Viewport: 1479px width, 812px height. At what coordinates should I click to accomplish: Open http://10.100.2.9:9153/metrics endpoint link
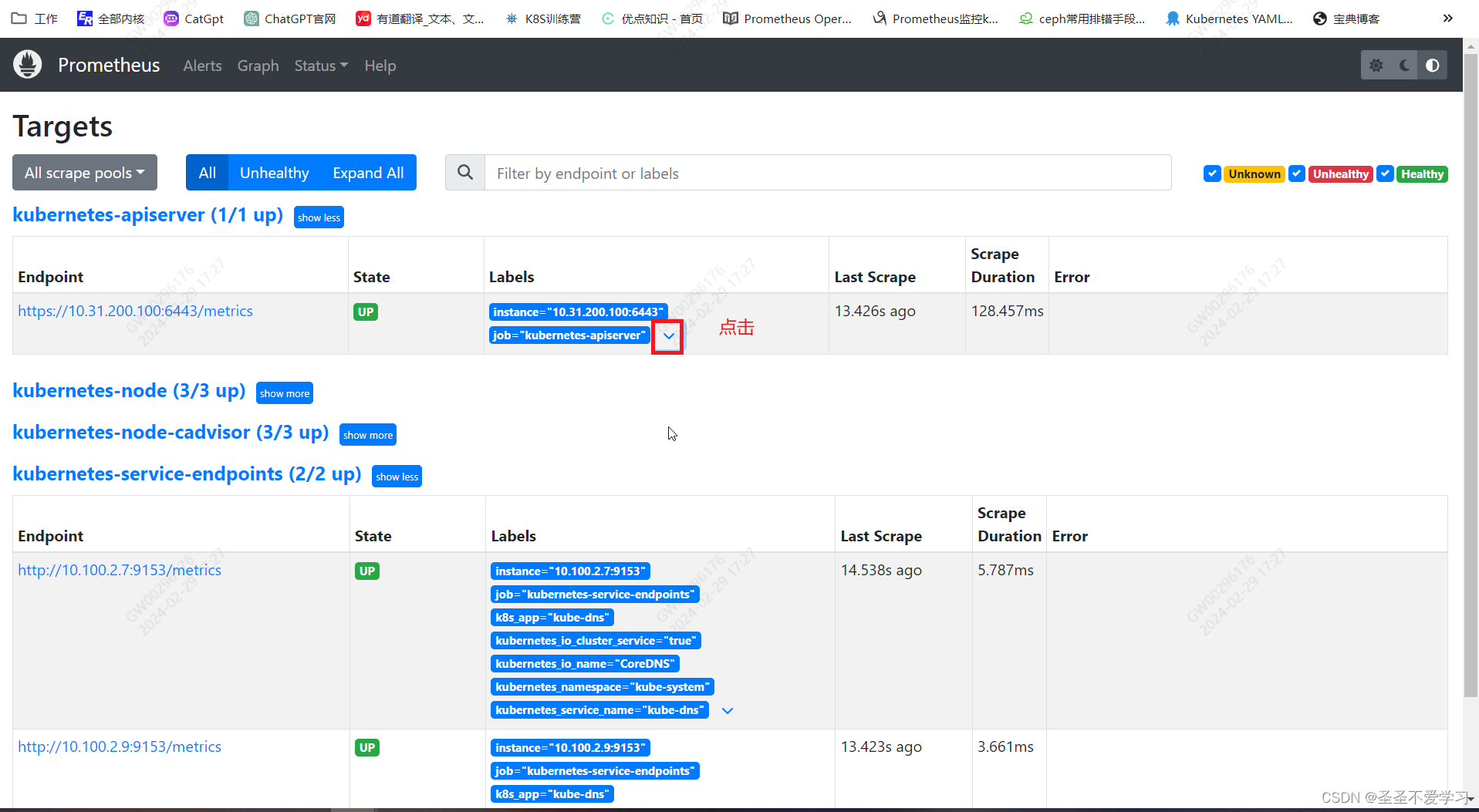coord(120,746)
